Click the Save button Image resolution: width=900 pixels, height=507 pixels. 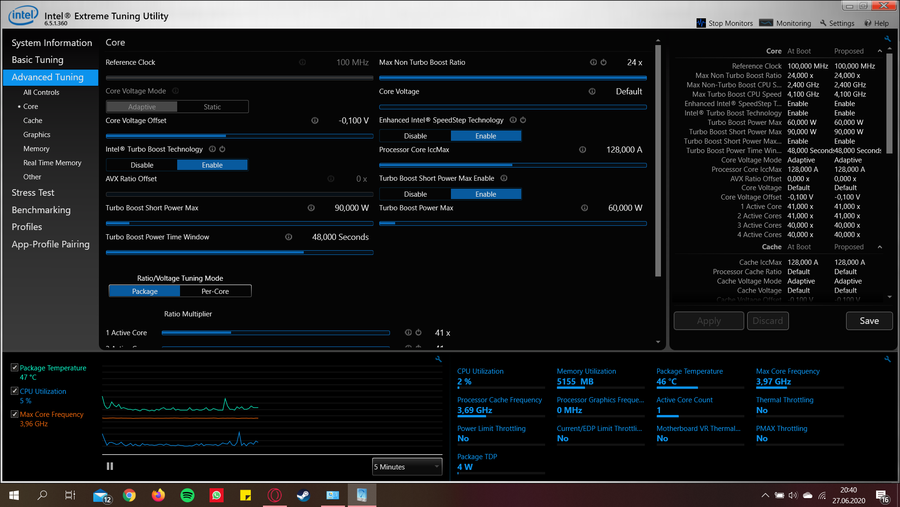[869, 321]
